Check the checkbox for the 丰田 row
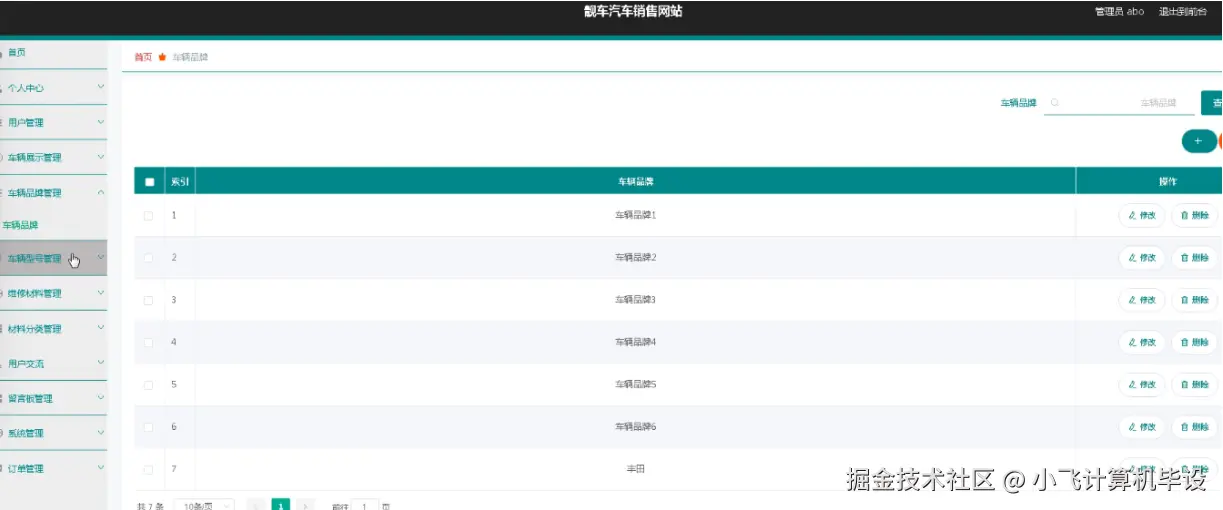Image resolution: width=1223 pixels, height=510 pixels. point(149,469)
